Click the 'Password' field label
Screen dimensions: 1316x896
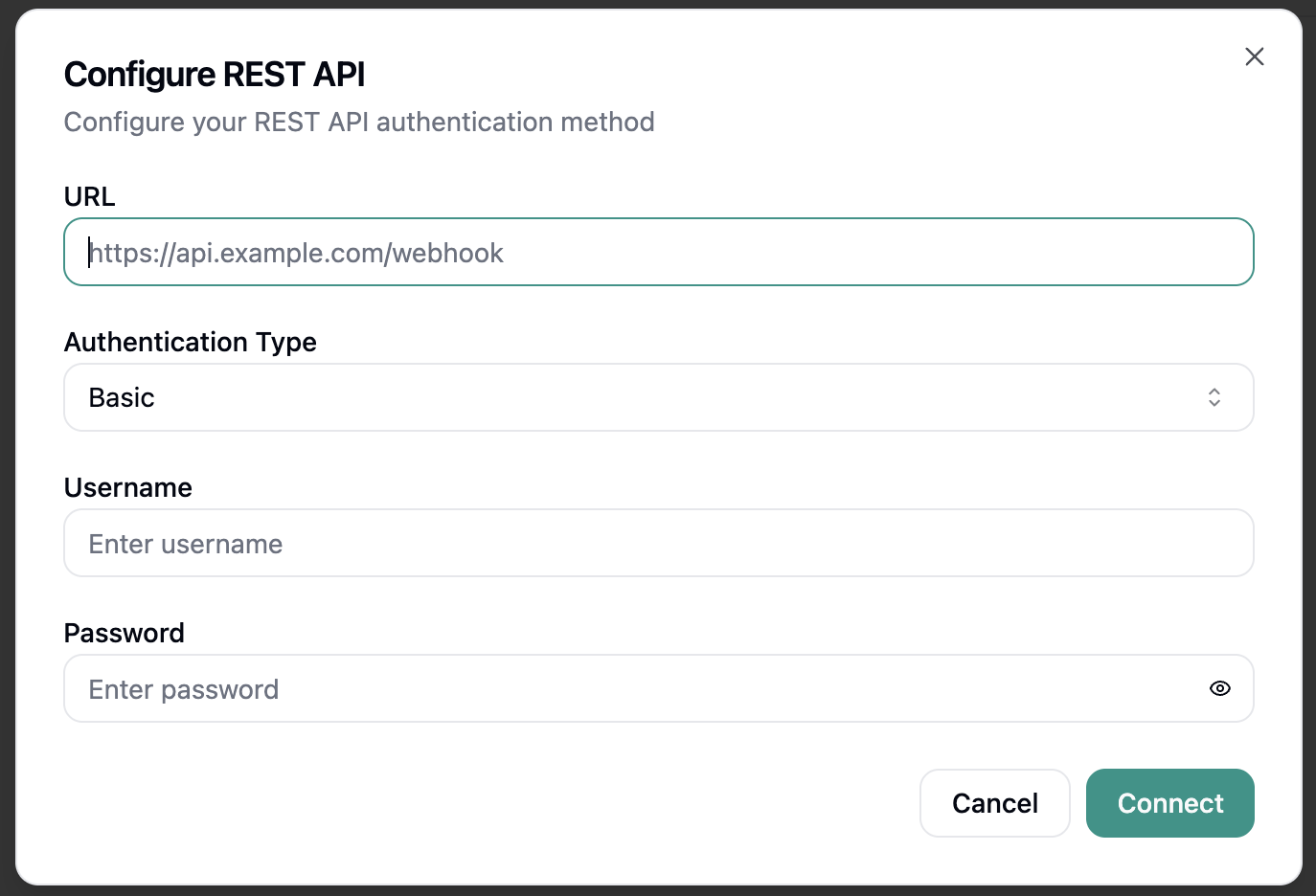pyautogui.click(x=124, y=633)
